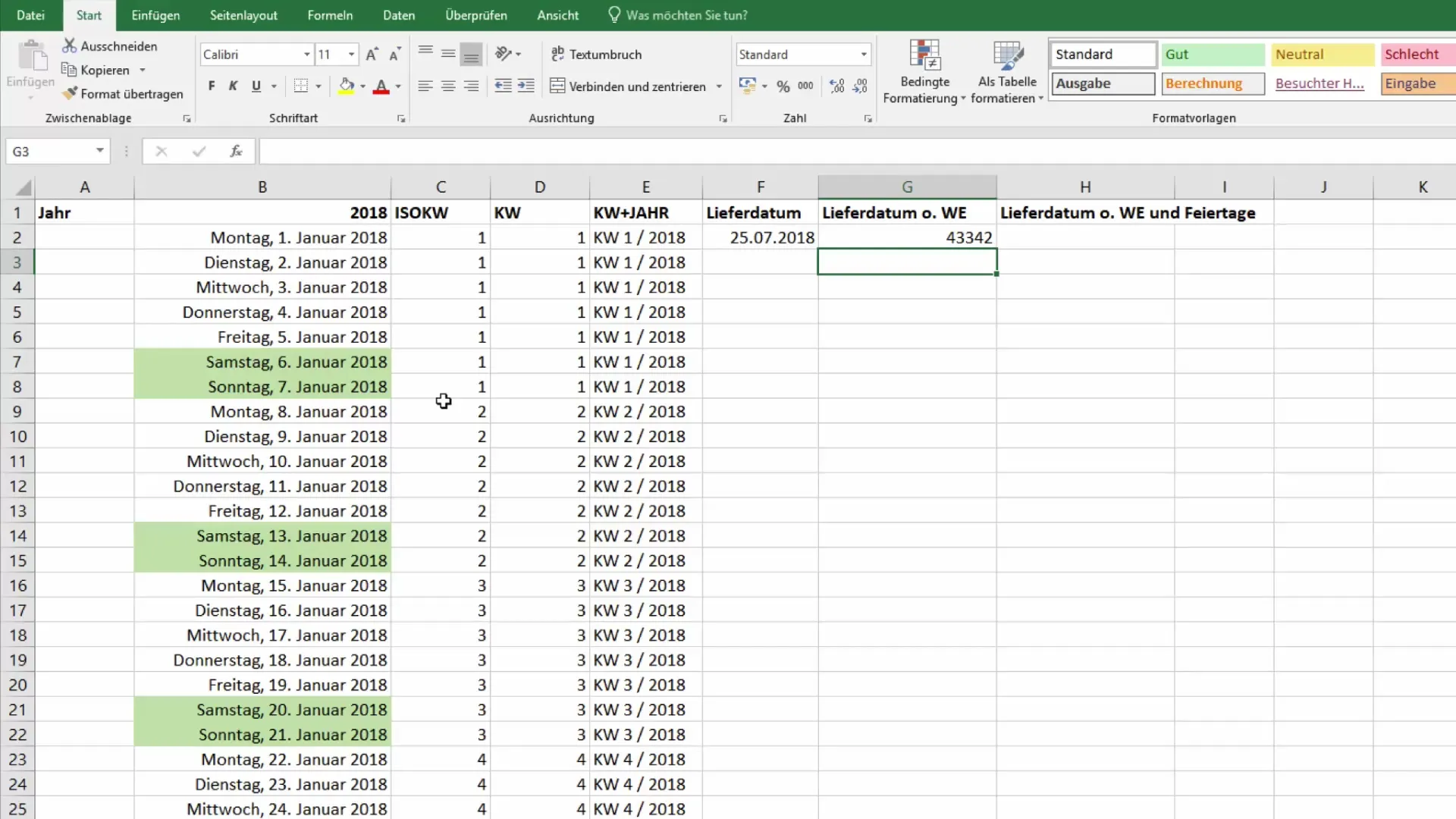Click the Einfügen clipboard icon

[x=31, y=57]
